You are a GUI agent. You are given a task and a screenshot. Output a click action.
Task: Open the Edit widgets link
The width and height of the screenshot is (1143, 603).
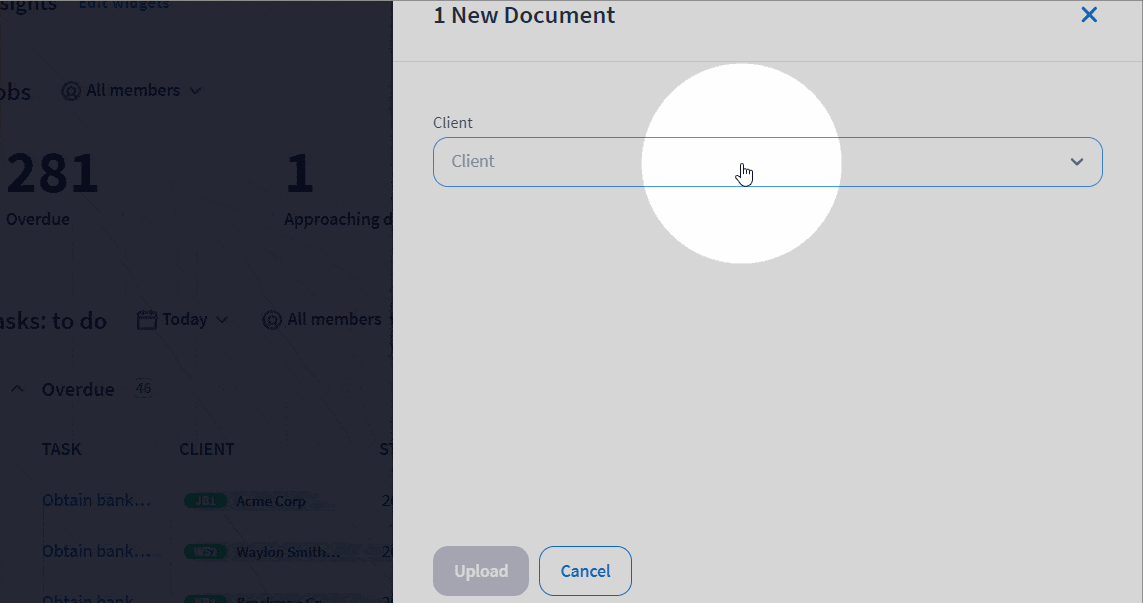tap(124, 5)
